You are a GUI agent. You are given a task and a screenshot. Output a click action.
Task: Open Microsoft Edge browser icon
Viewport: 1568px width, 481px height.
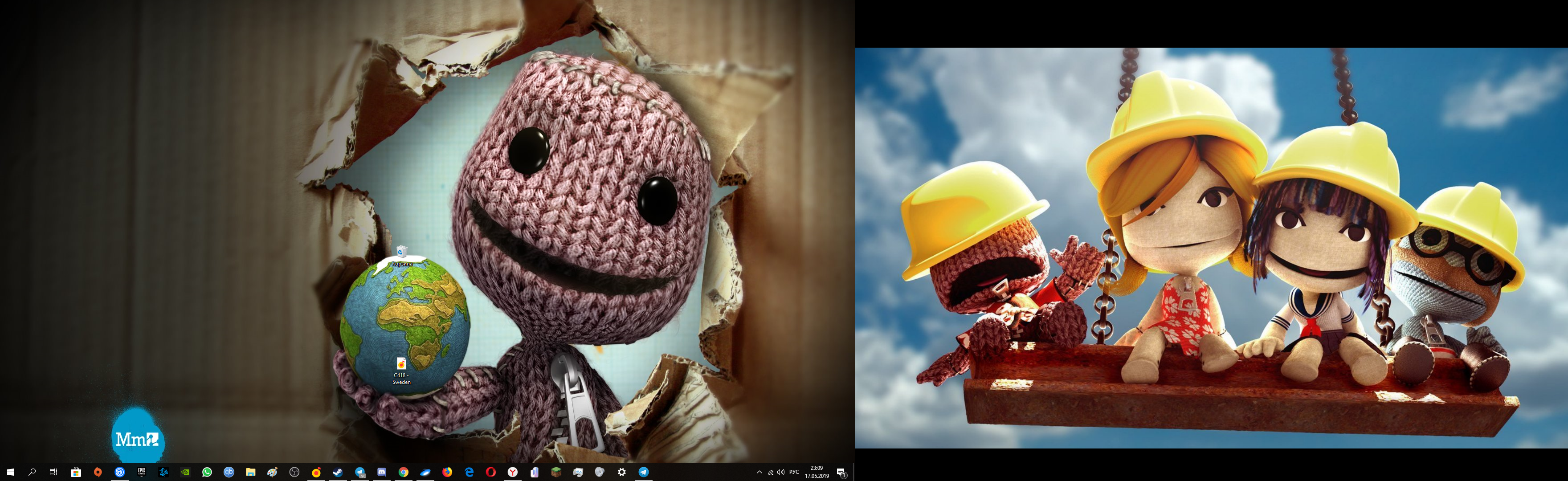[x=470, y=472]
